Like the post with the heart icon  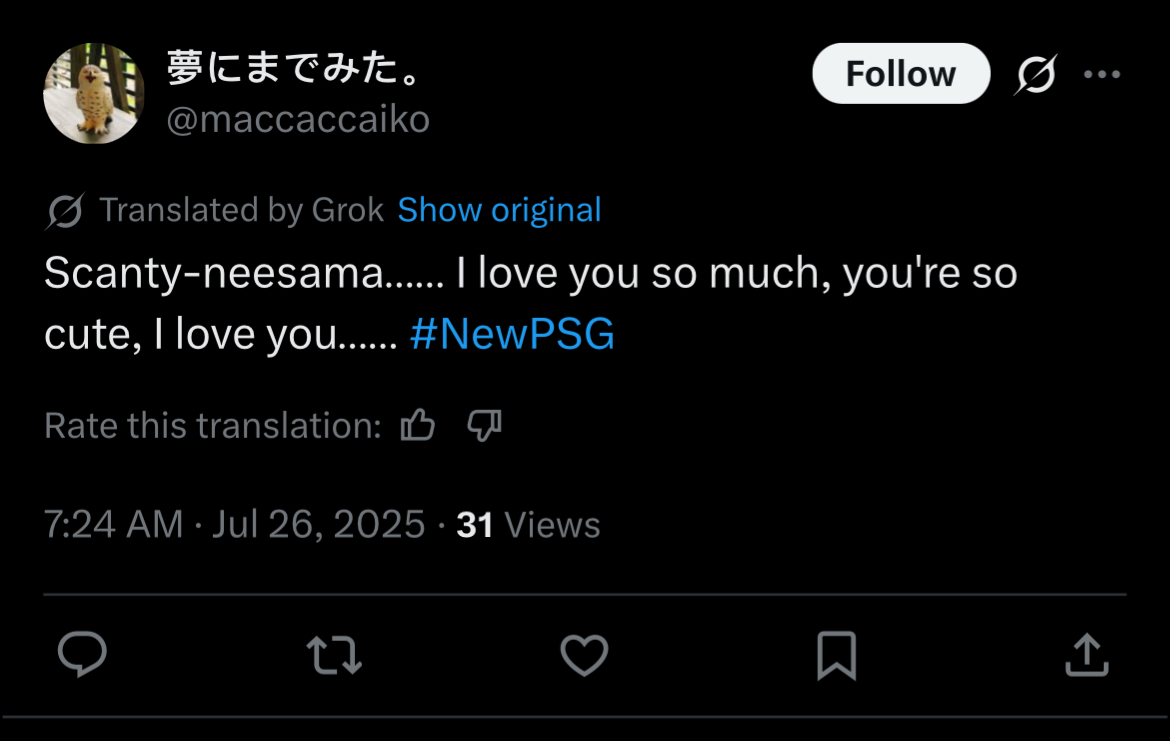click(584, 655)
